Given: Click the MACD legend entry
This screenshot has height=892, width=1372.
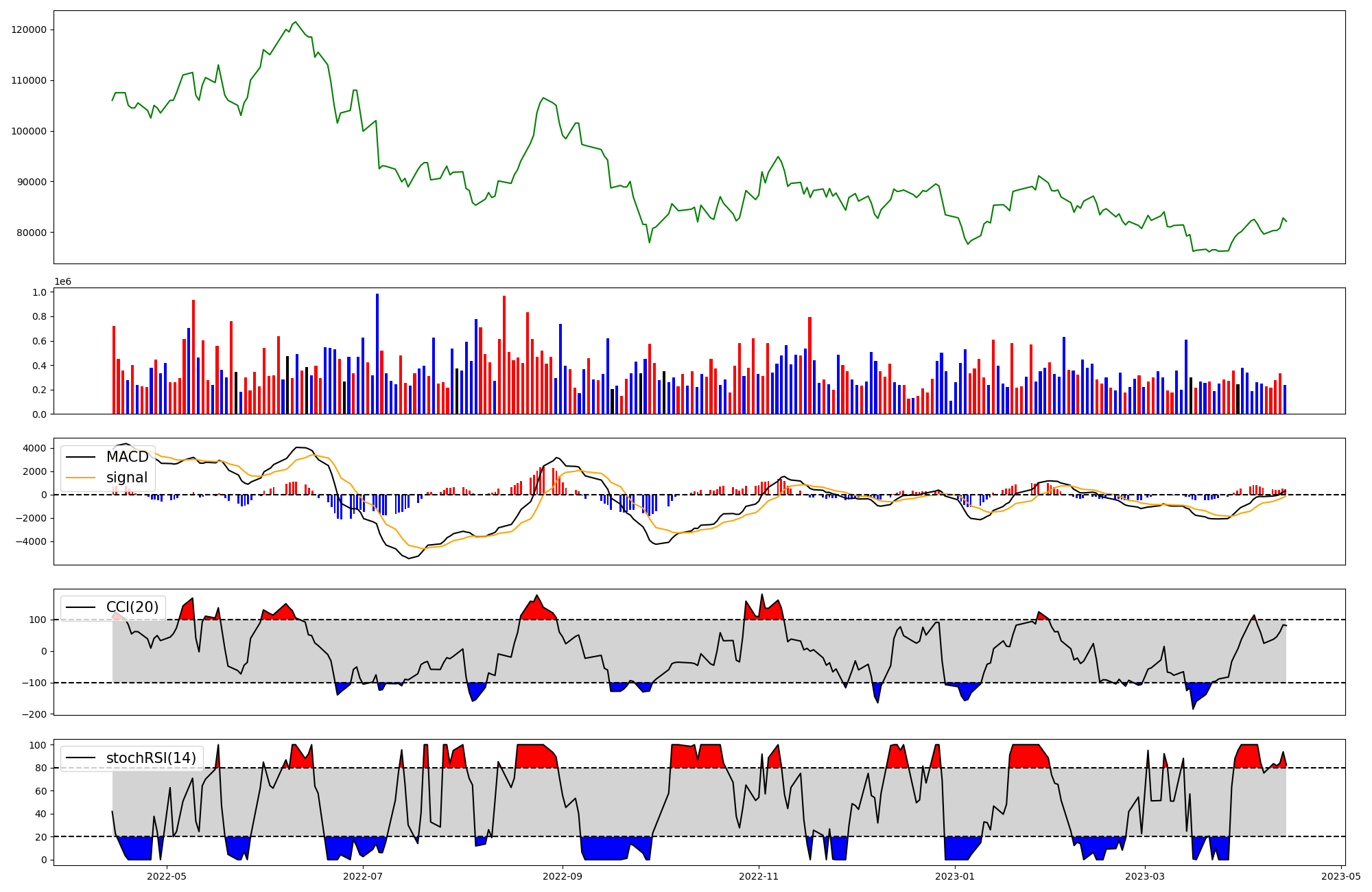Looking at the screenshot, I should (127, 457).
